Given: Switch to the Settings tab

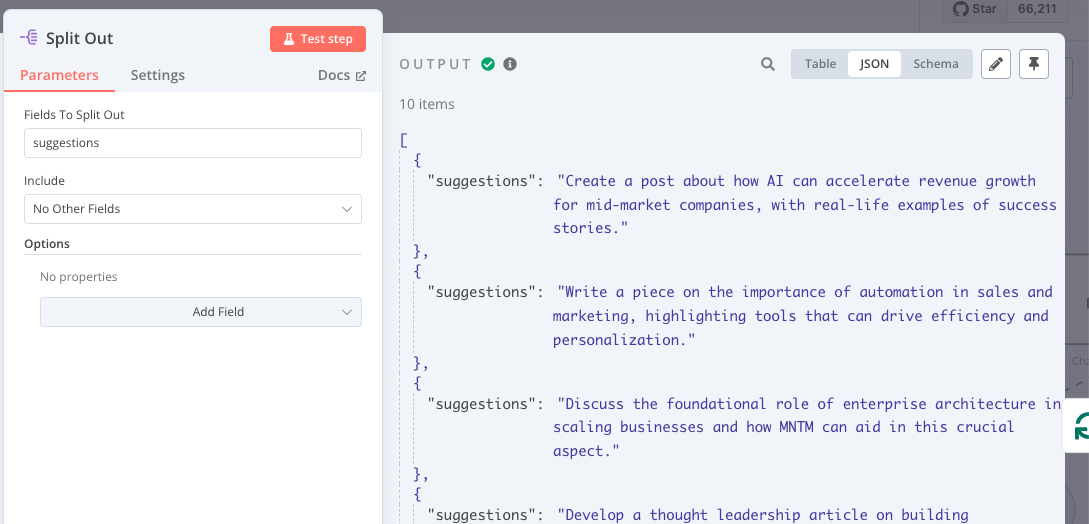Looking at the screenshot, I should pyautogui.click(x=157, y=75).
